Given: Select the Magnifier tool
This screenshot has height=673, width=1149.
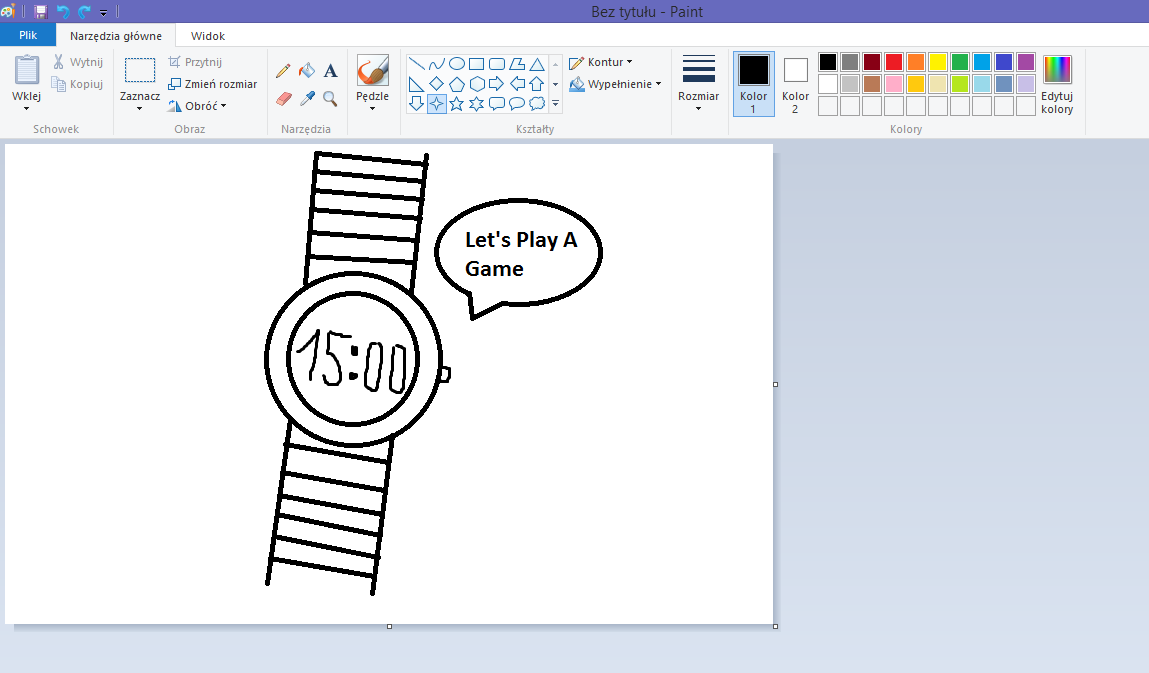Looking at the screenshot, I should click(x=330, y=98).
